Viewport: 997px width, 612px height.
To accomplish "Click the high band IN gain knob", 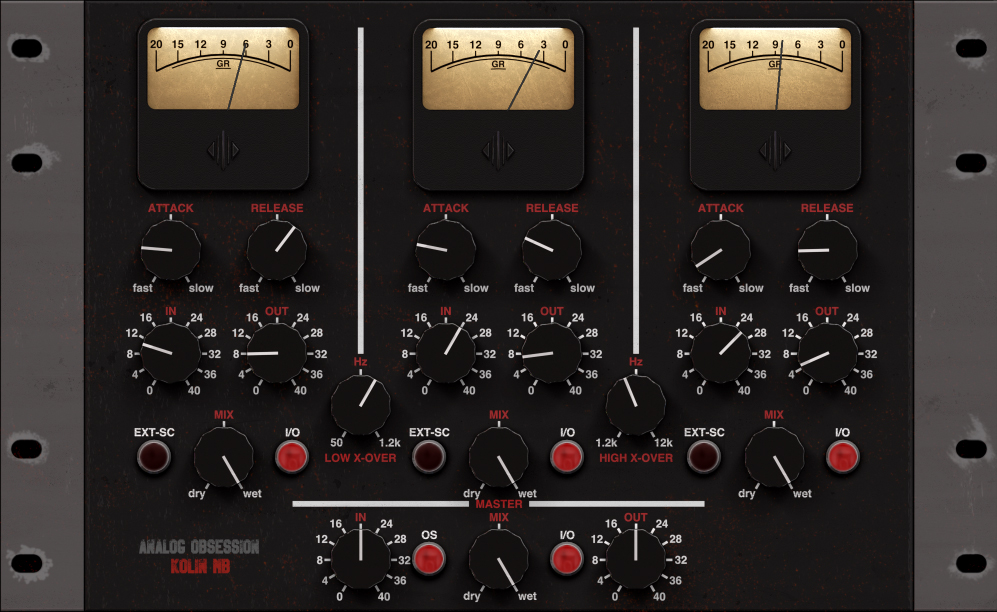I will coord(720,353).
